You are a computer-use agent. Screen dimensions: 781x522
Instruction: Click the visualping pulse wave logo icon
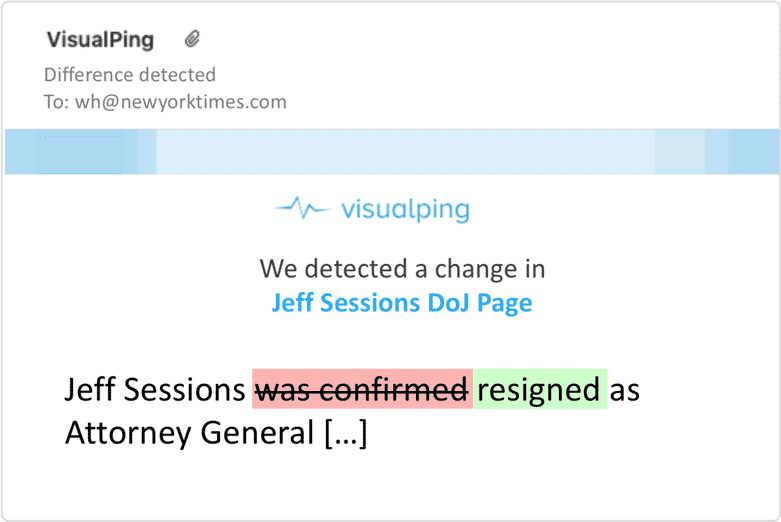pos(302,208)
